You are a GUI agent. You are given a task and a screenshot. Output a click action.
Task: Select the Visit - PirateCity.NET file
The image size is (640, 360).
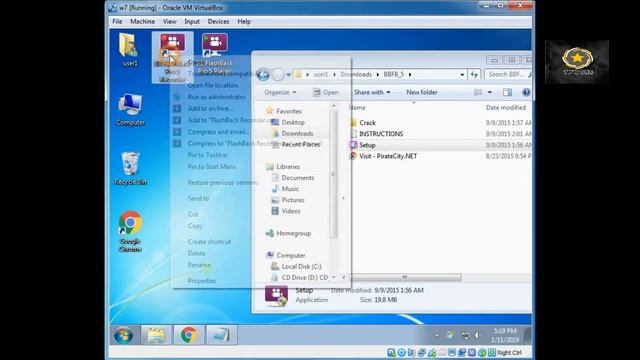tap(388, 156)
